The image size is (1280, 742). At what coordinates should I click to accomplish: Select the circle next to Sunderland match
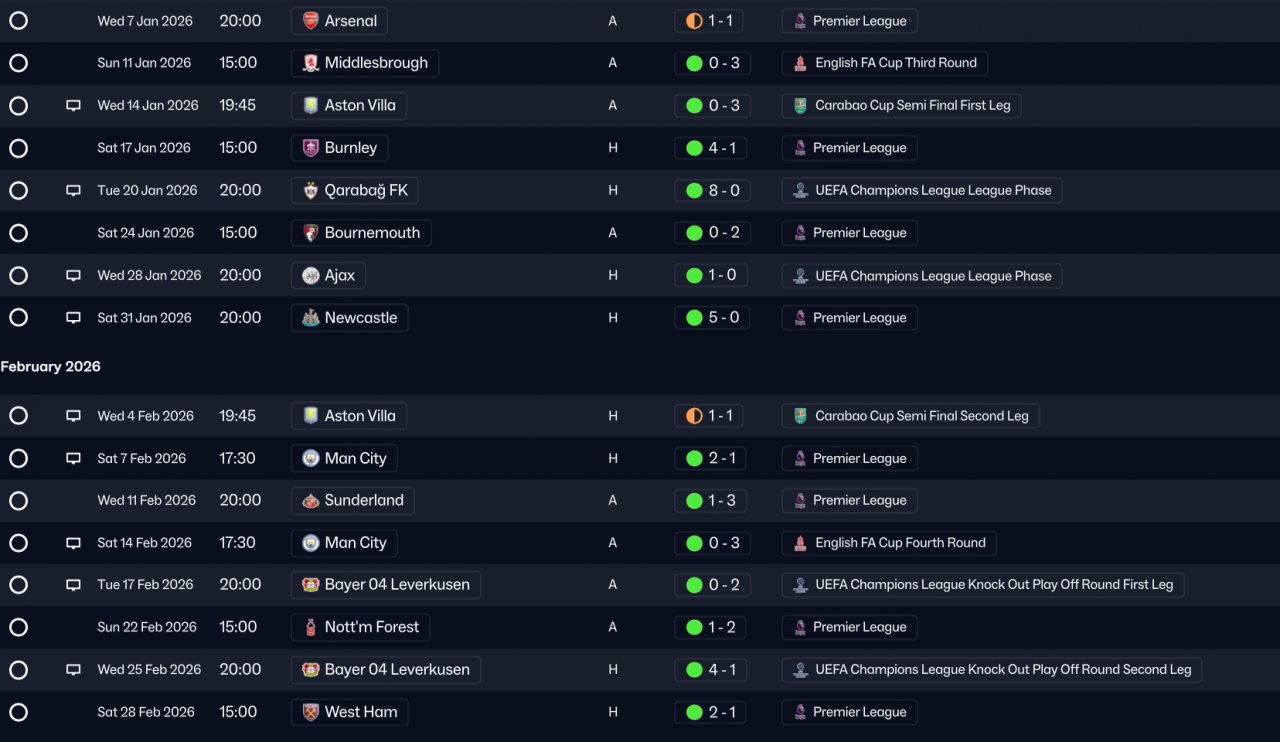(x=18, y=501)
